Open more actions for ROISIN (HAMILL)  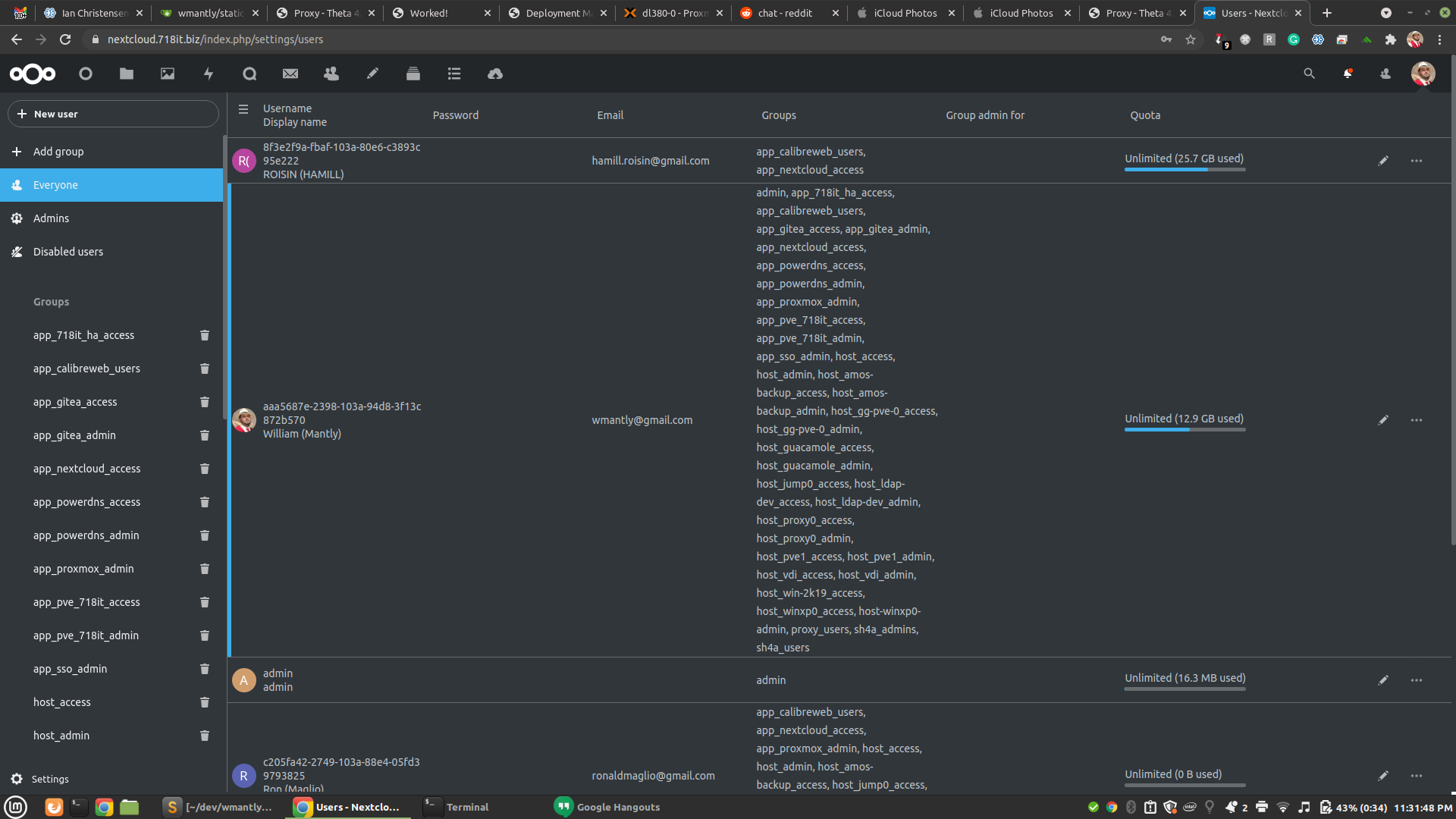point(1416,161)
